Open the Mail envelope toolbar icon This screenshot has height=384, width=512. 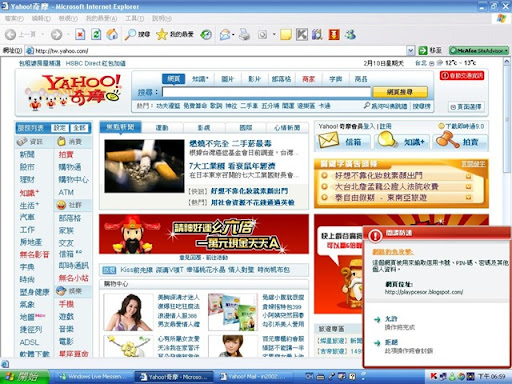tap(225, 34)
